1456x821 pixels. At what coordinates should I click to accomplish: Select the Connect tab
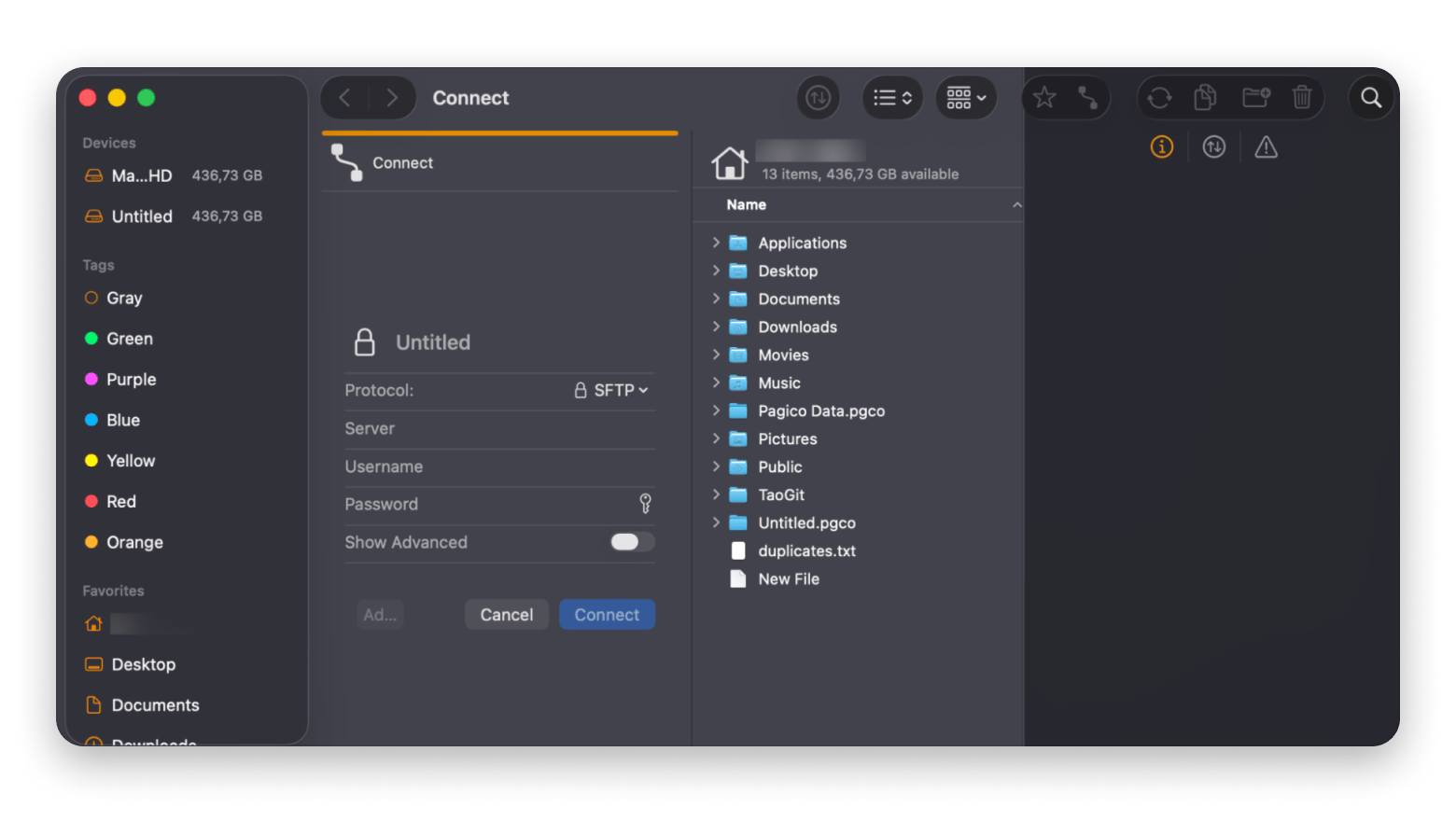pyautogui.click(x=499, y=162)
